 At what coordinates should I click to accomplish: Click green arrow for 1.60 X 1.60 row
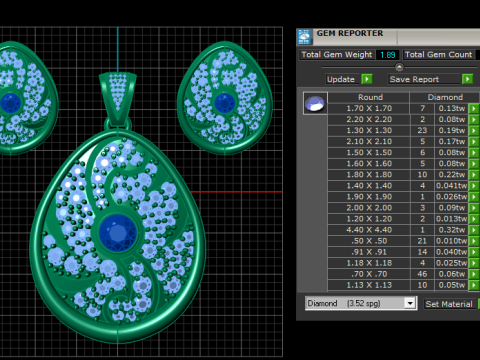(474, 163)
